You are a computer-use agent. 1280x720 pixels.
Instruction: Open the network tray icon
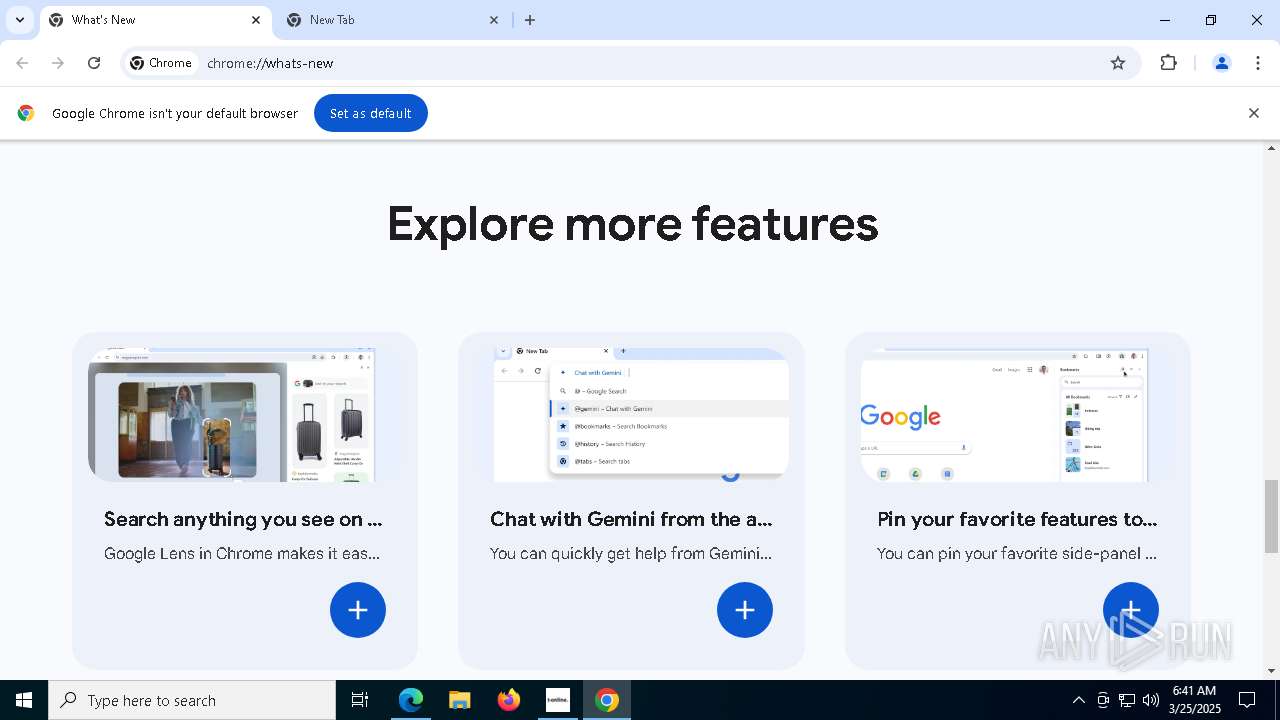pyautogui.click(x=1127, y=700)
